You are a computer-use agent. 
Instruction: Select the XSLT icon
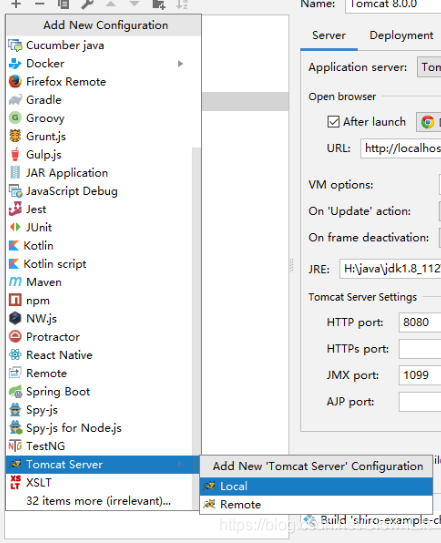pos(15,482)
